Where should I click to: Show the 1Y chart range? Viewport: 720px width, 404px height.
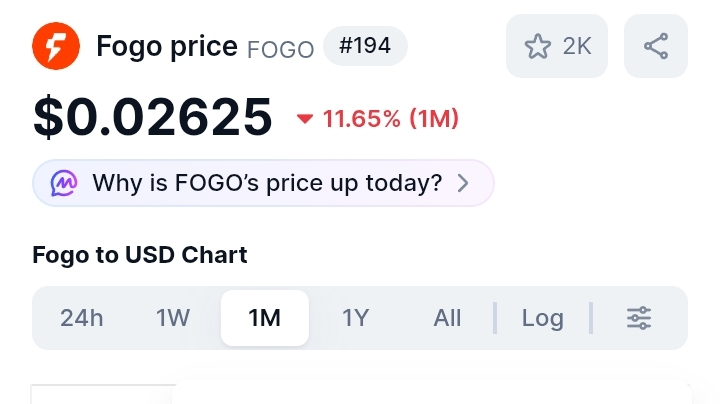click(356, 318)
